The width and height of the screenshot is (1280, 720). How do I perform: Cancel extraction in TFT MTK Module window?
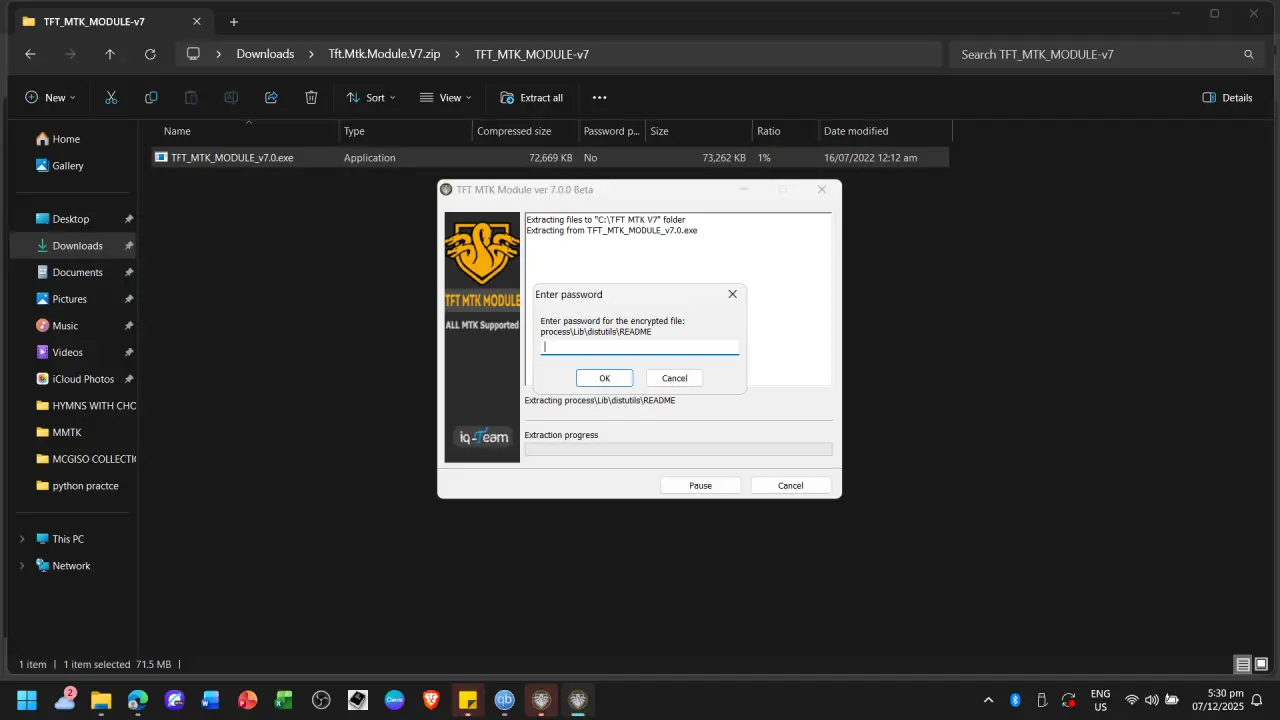point(791,485)
